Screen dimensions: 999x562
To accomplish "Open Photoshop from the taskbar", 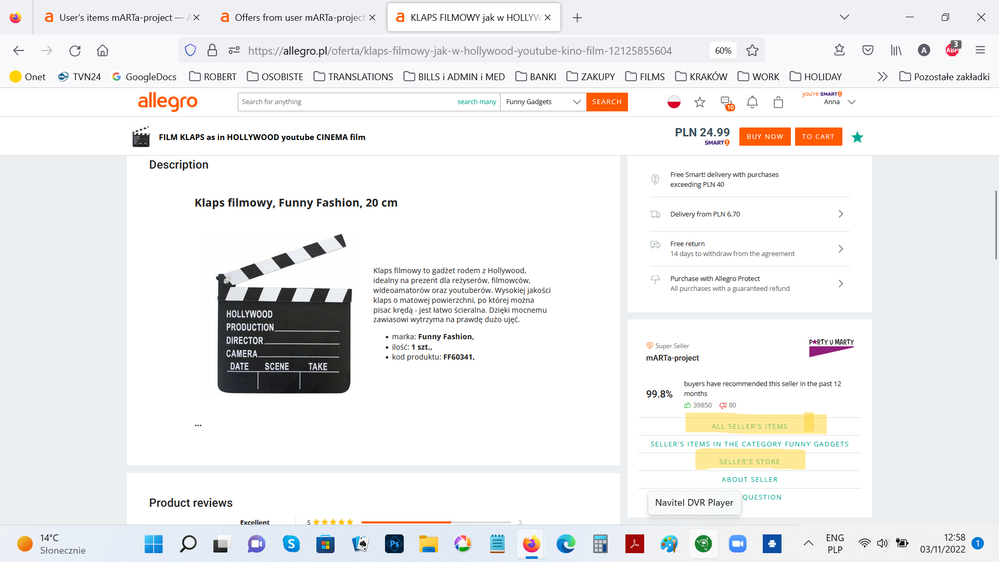I will coord(394,544).
